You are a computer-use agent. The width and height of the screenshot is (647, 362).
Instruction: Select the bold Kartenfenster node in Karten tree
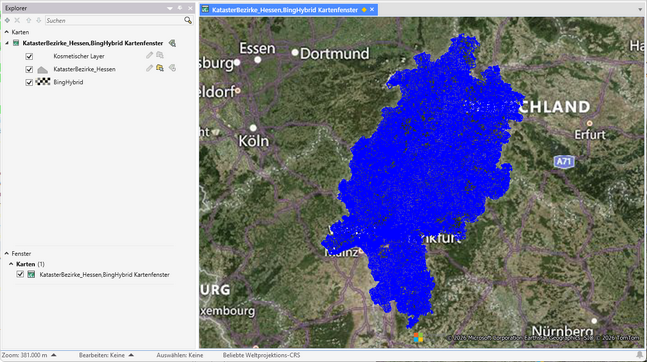point(93,43)
